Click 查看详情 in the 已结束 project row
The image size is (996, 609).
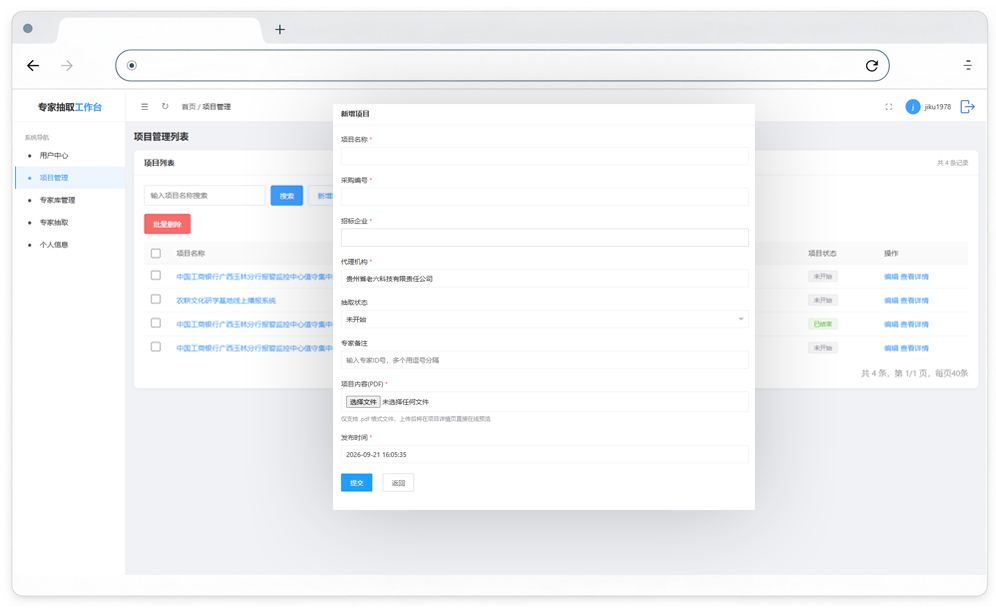[x=915, y=325]
